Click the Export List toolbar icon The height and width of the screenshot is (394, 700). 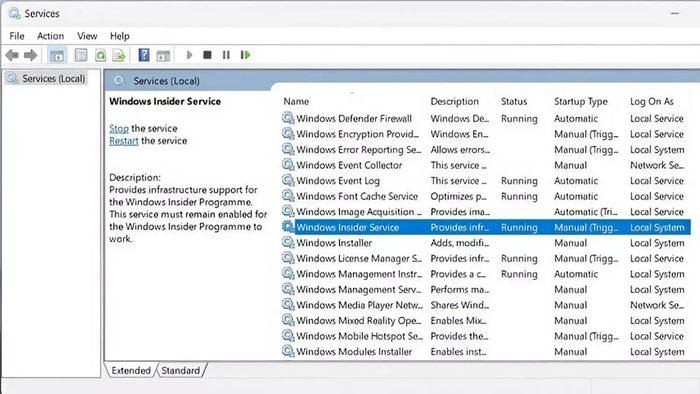[119, 55]
